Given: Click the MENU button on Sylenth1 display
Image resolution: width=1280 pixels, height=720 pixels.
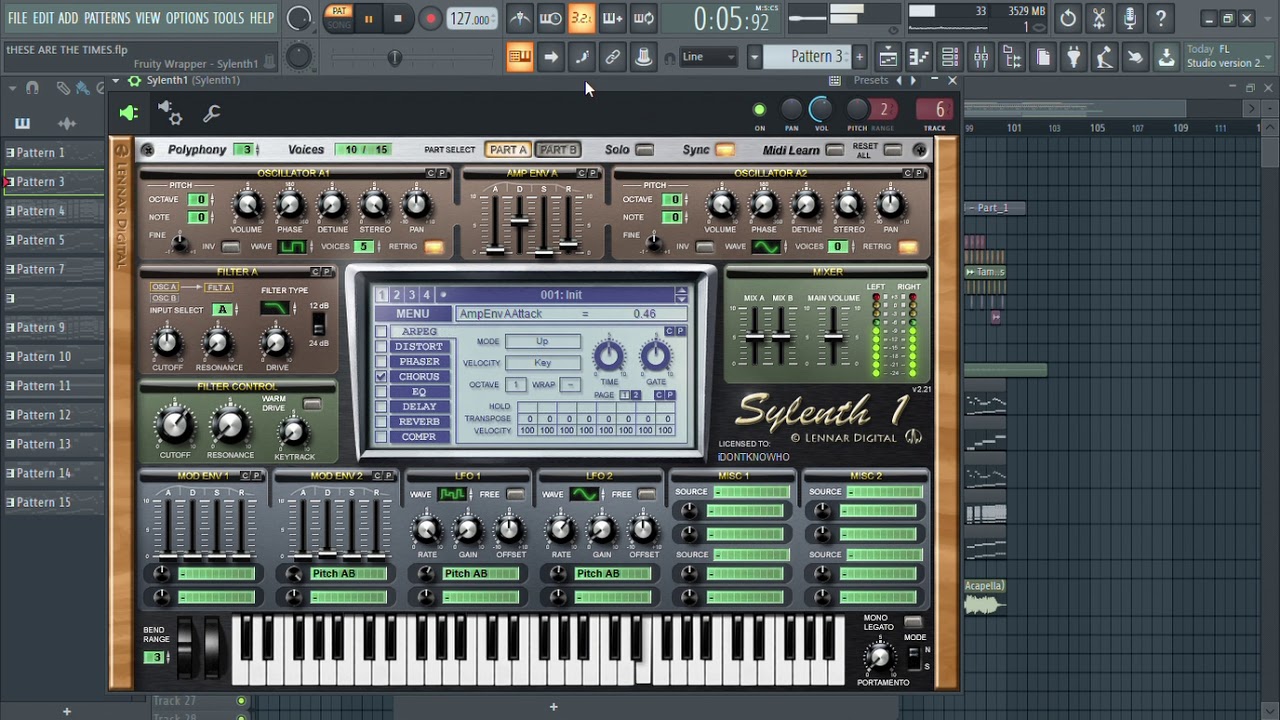Looking at the screenshot, I should [x=412, y=314].
